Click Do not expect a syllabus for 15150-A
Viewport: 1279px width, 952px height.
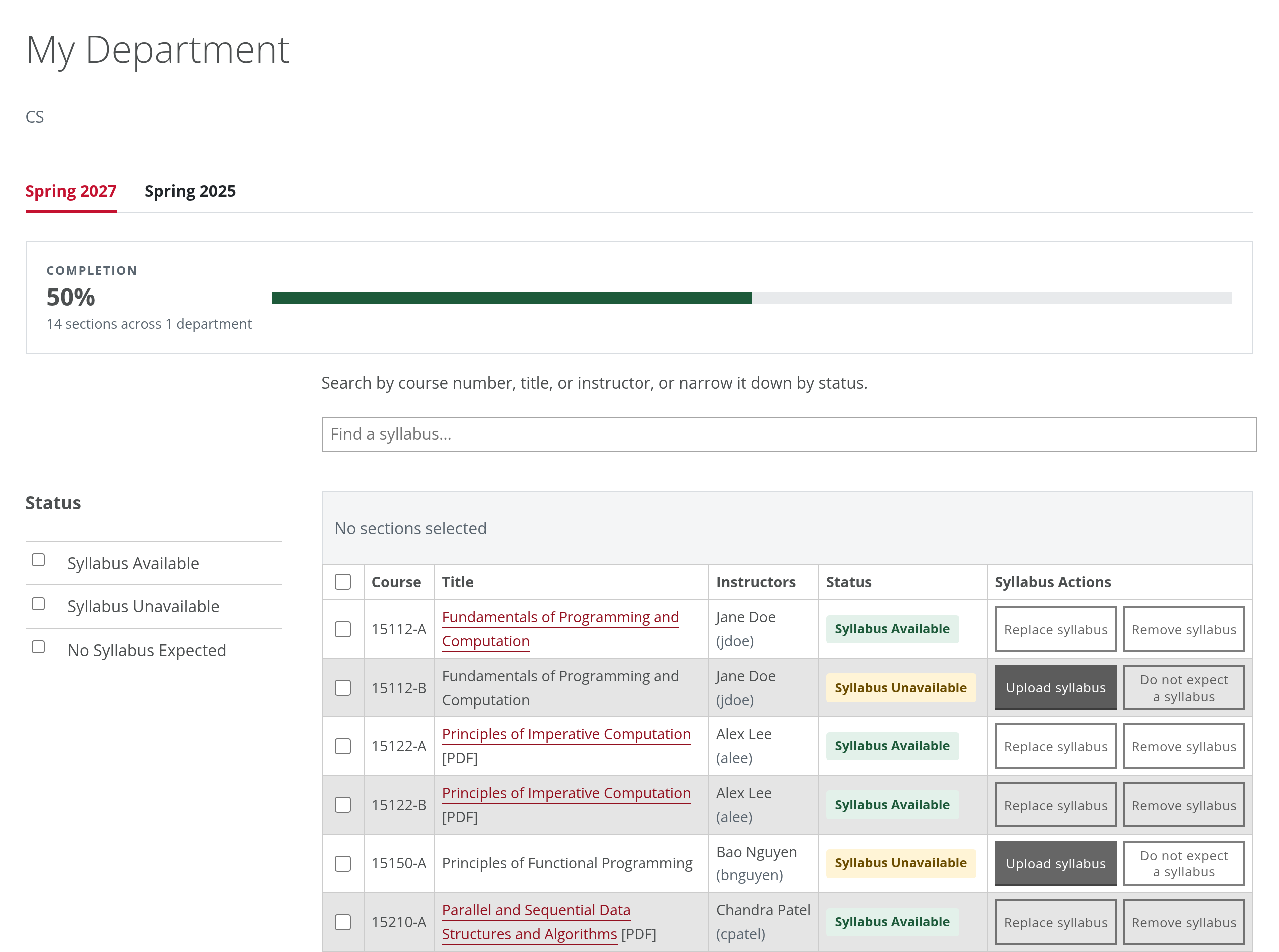click(x=1183, y=863)
